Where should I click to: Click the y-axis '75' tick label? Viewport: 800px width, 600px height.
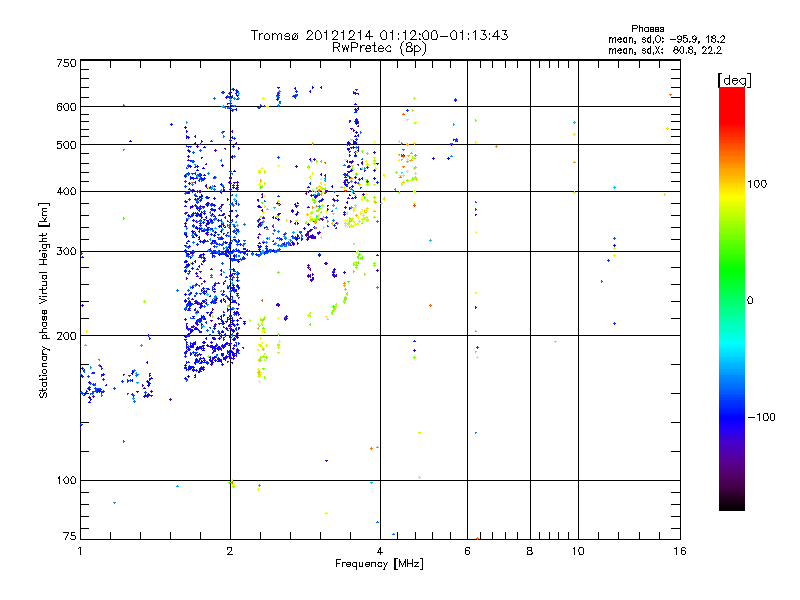tap(70, 536)
